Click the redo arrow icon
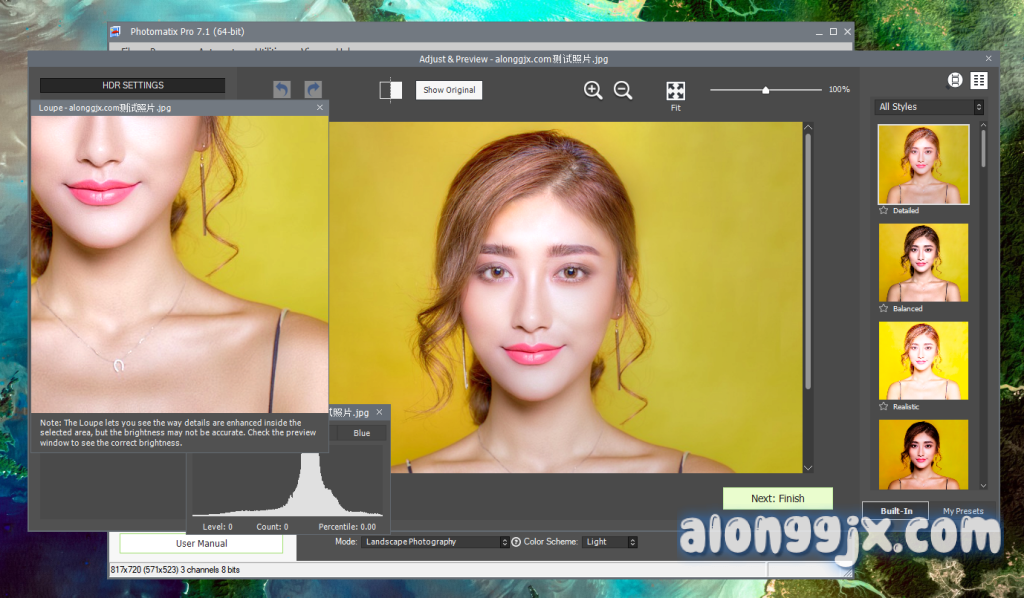 tap(313, 90)
